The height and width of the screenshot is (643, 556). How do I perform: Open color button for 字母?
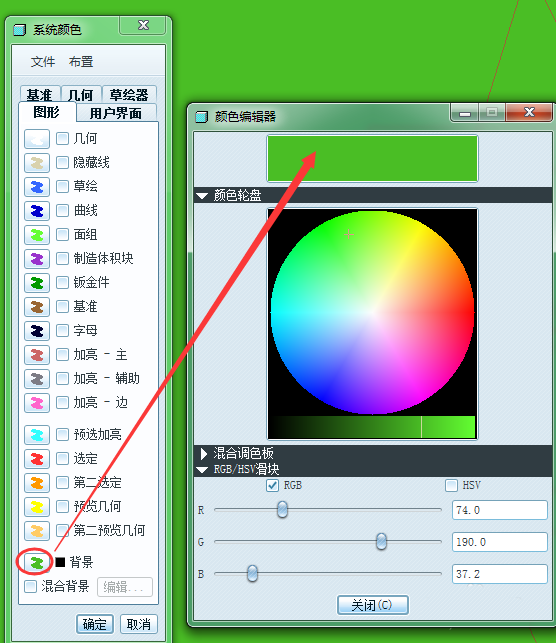click(x=37, y=331)
